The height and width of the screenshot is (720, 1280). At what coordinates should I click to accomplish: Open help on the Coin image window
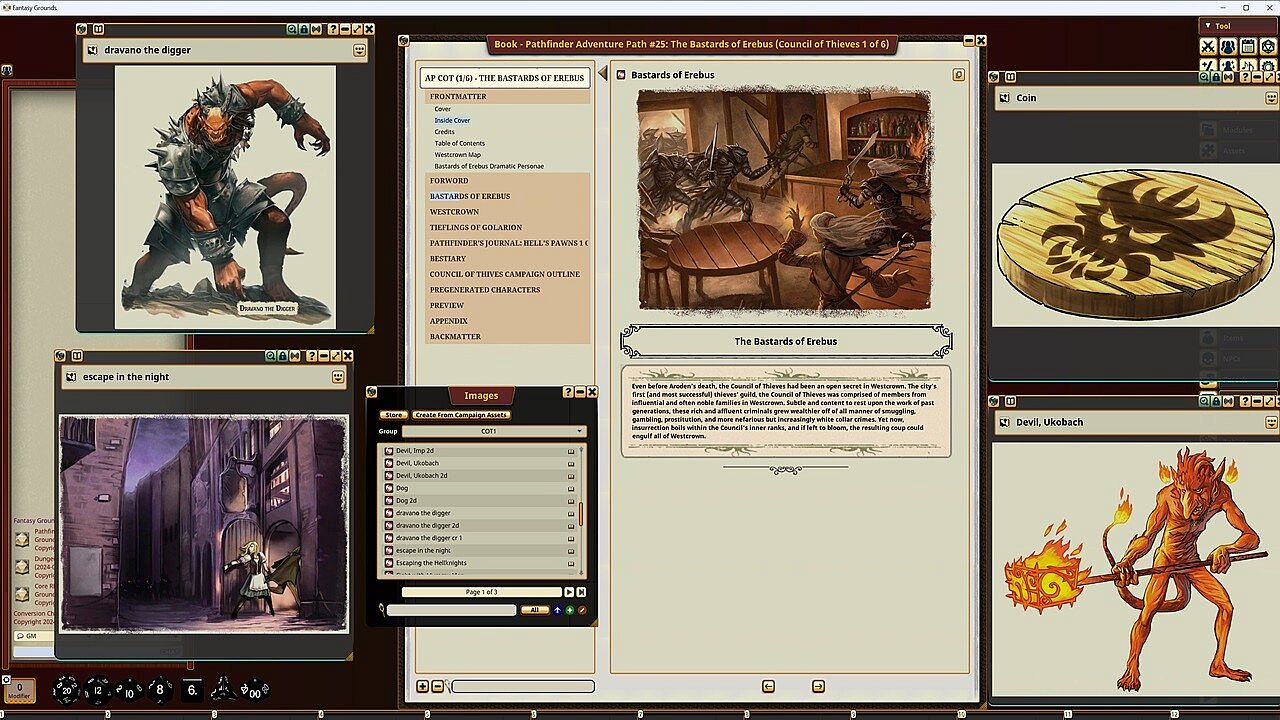click(1245, 77)
